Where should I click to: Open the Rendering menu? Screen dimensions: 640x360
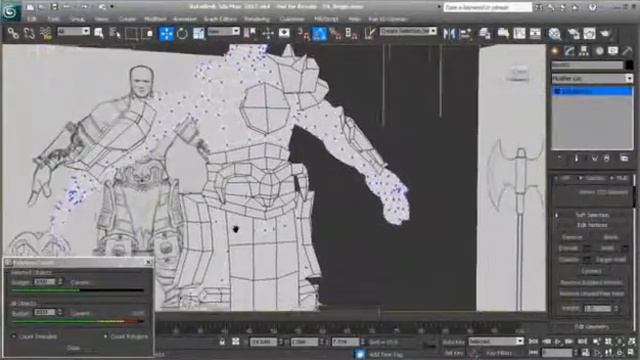coord(257,19)
